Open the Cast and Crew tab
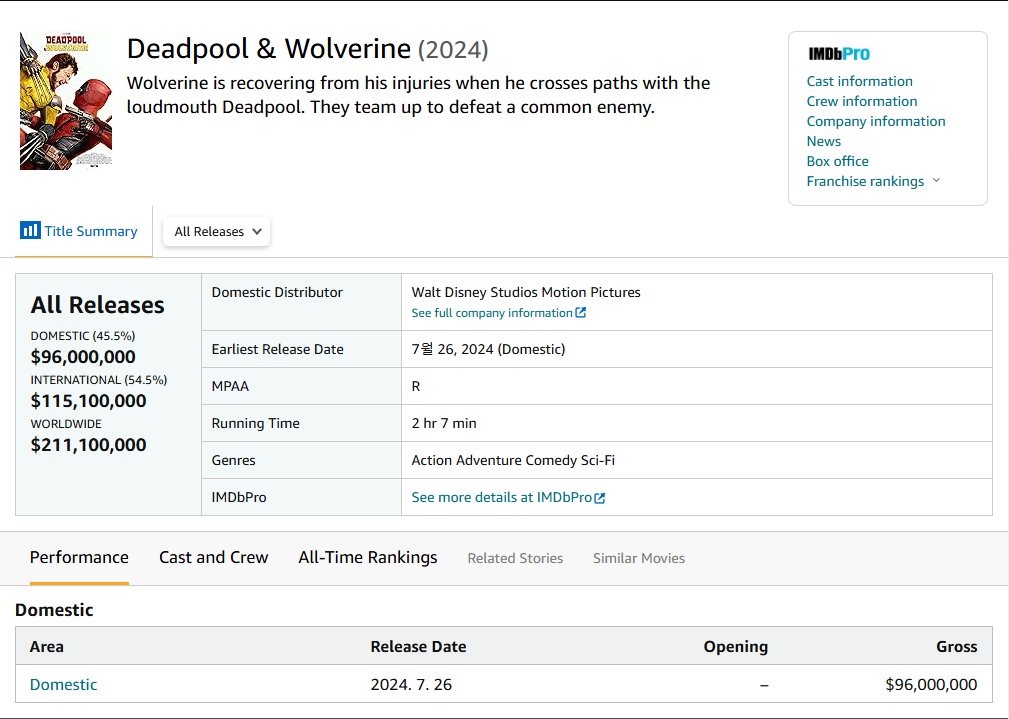The height and width of the screenshot is (719, 1009). click(213, 557)
